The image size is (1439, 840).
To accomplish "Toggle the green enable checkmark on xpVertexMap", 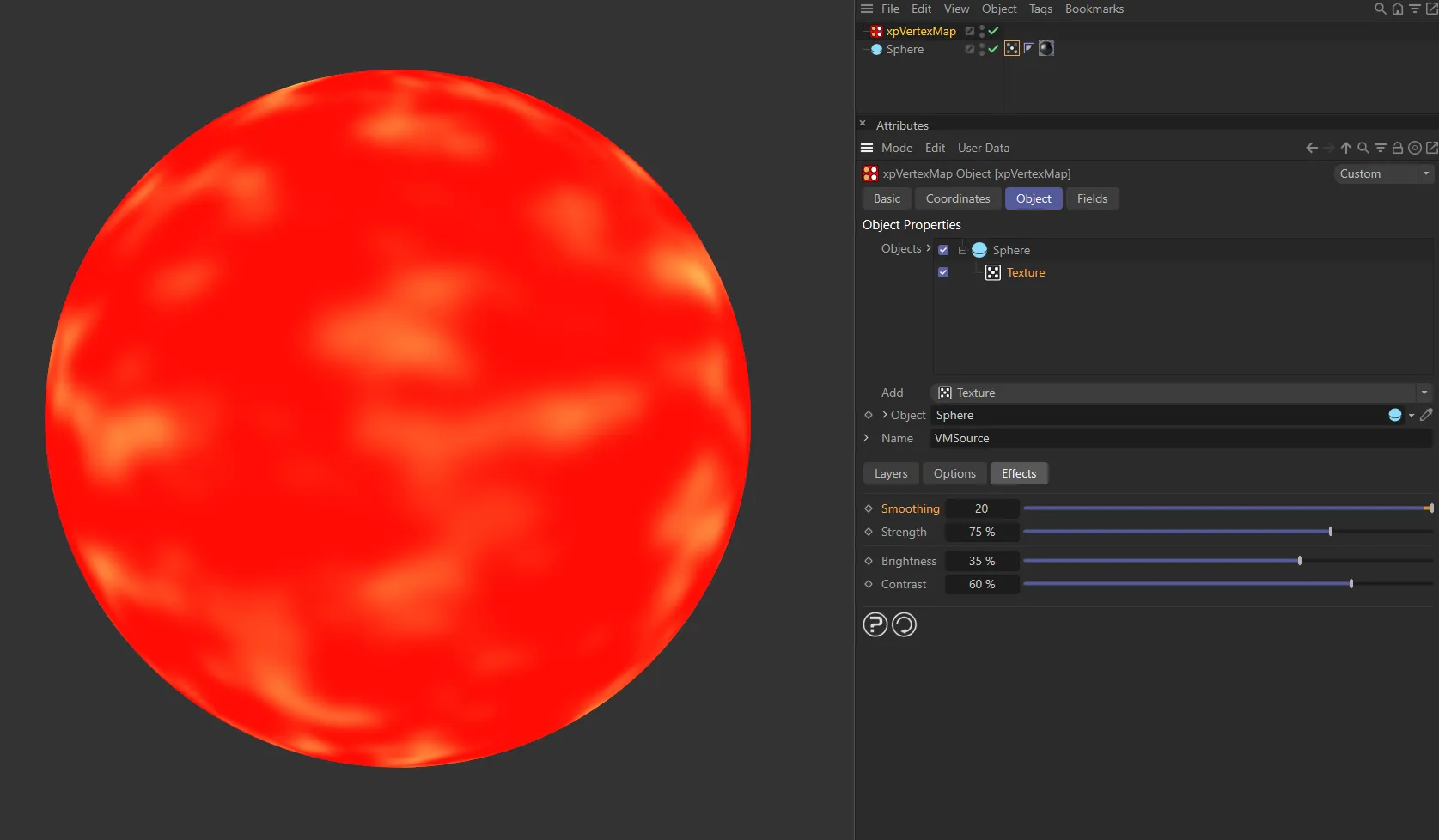I will tap(992, 31).
